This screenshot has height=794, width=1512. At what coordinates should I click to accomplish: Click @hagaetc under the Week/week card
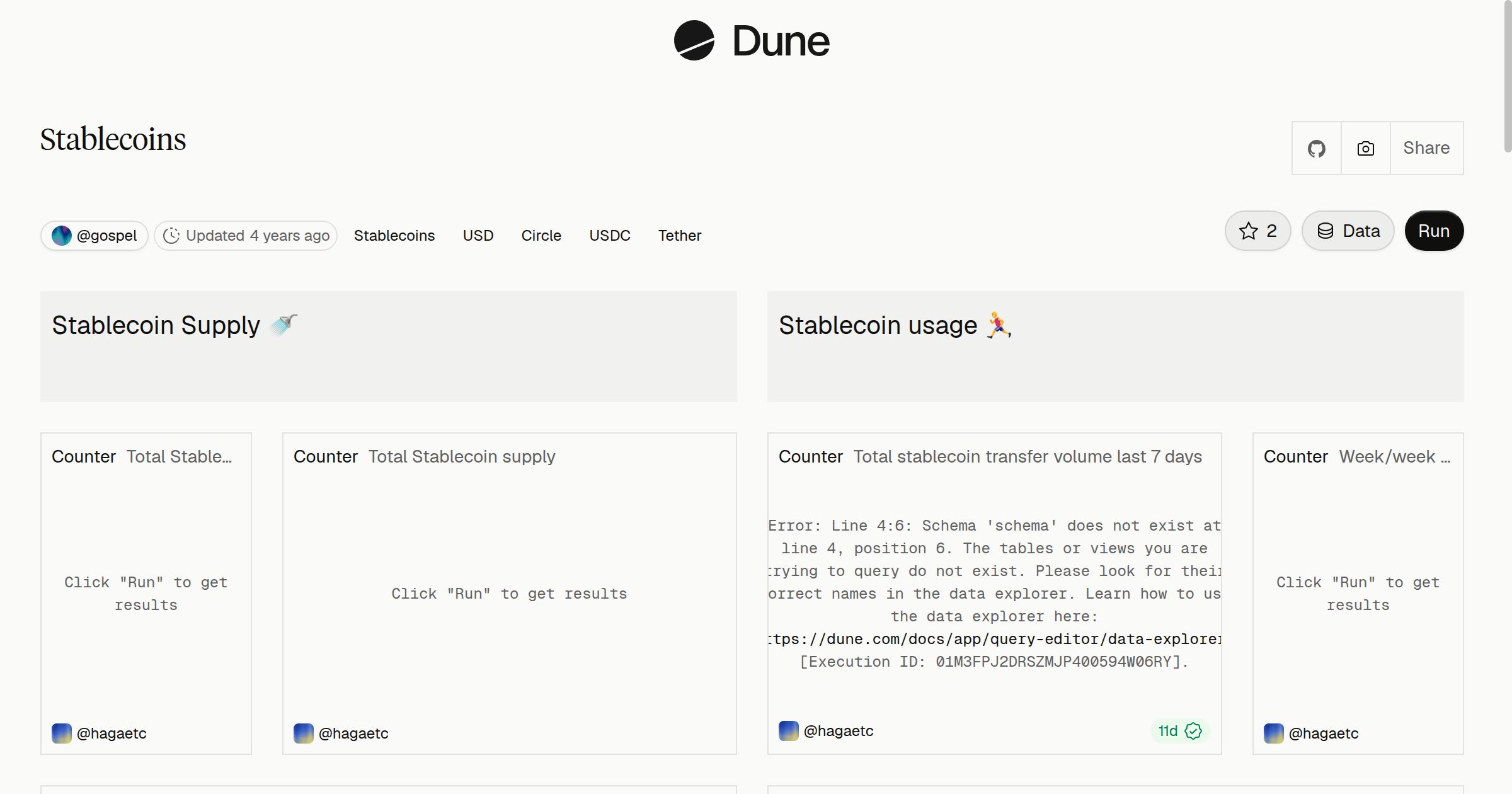[x=1324, y=734]
